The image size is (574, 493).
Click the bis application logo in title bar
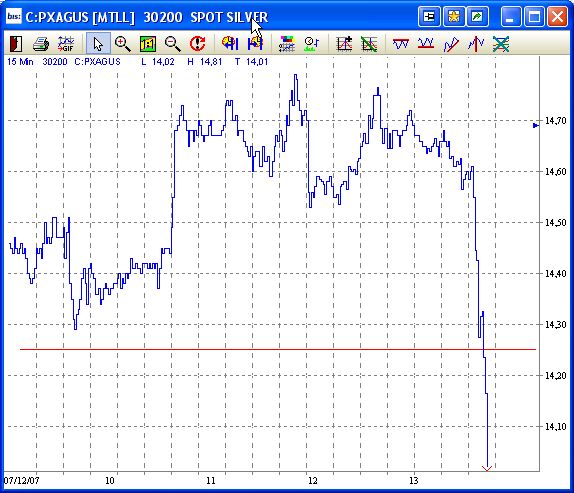(x=14, y=16)
